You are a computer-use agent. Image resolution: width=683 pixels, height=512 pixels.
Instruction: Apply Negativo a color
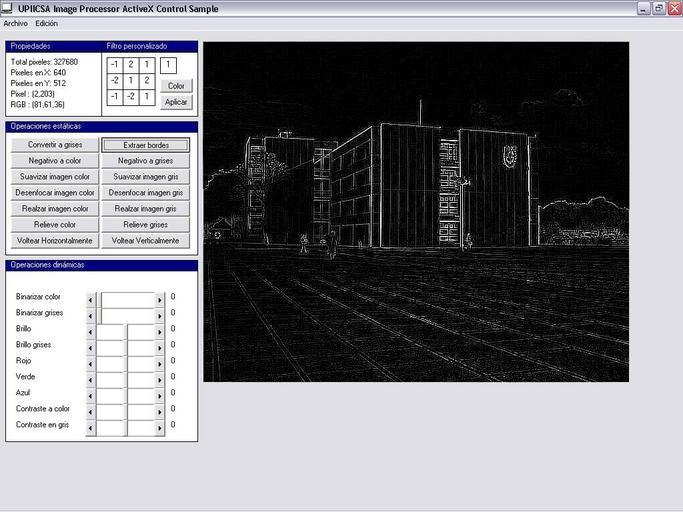[55, 161]
